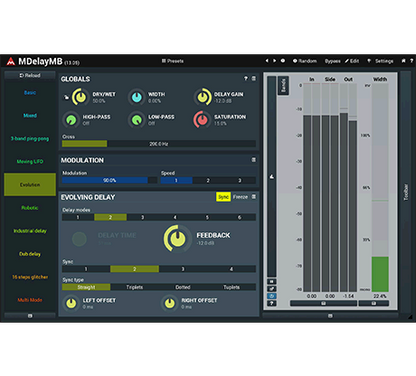Image resolution: width=416 pixels, height=376 pixels.
Task: Select the 3-band ping-pong preset
Action: (30, 138)
